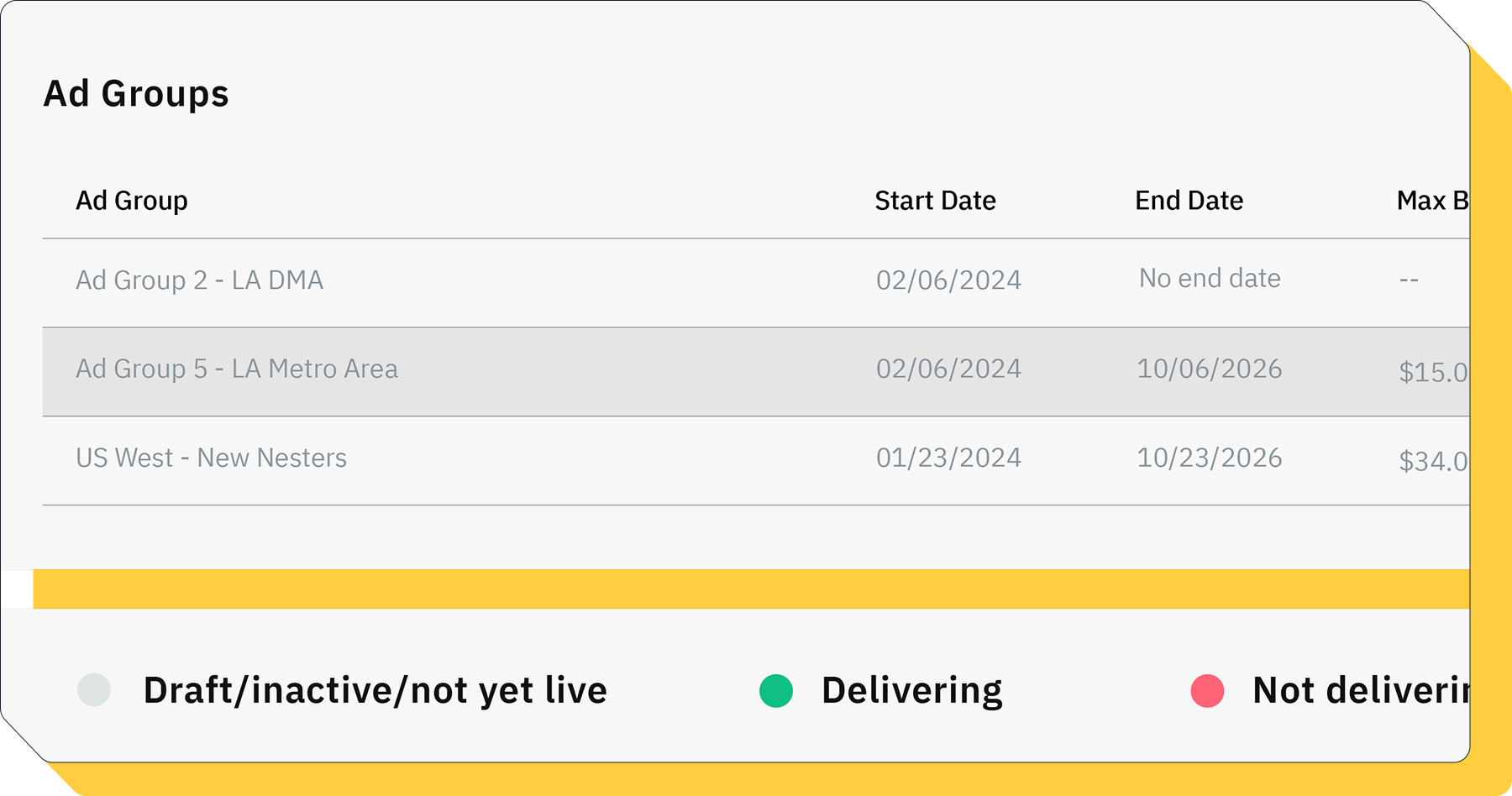Click the $15.0 max bid value
Image resolution: width=1512 pixels, height=796 pixels.
click(x=1433, y=372)
